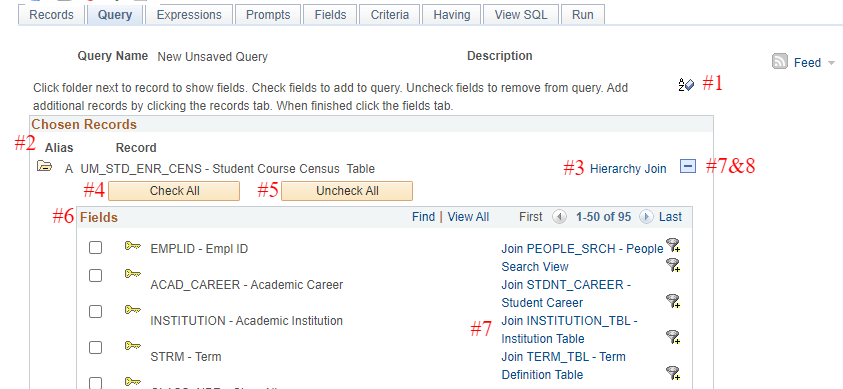This screenshot has width=843, height=389.
Task: Click the add criteria funnel for EMPLID
Action: [x=673, y=245]
